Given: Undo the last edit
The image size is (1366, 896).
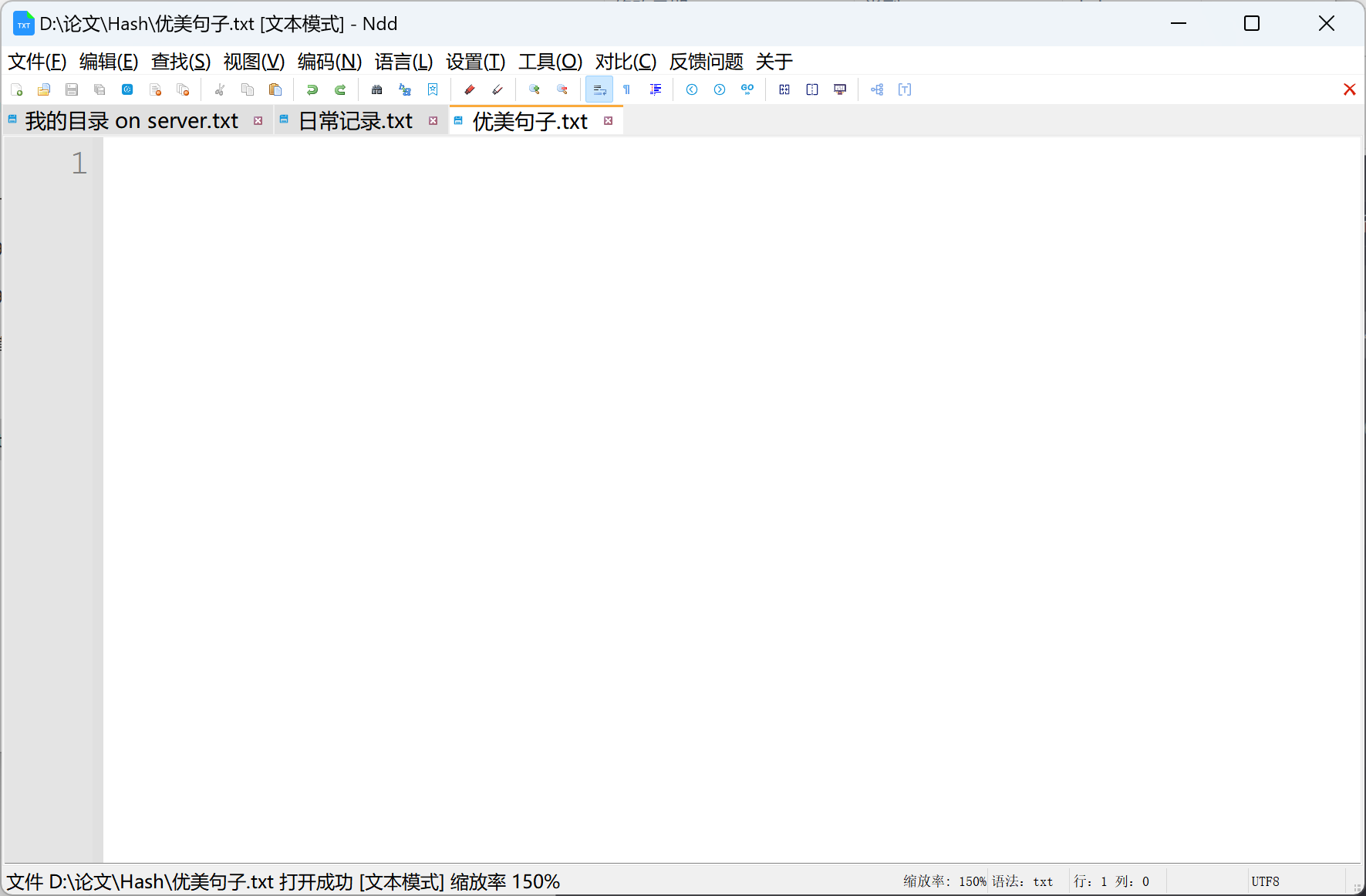Looking at the screenshot, I should [x=312, y=89].
